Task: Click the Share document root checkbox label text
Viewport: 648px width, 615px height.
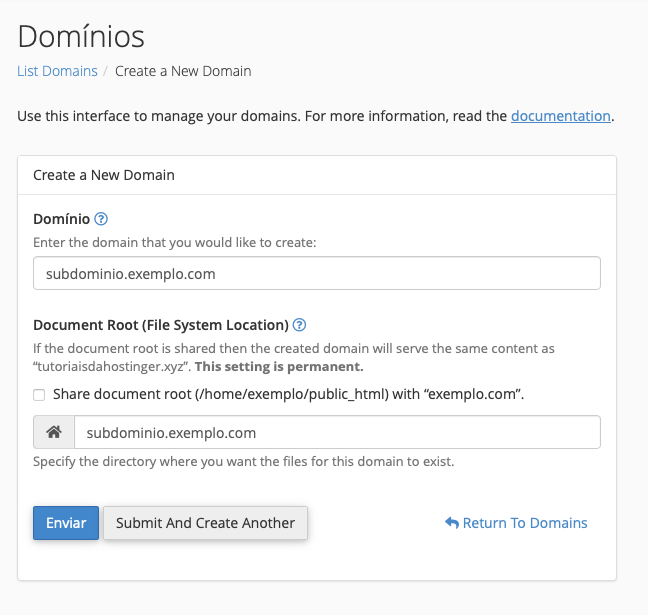Action: (288, 394)
